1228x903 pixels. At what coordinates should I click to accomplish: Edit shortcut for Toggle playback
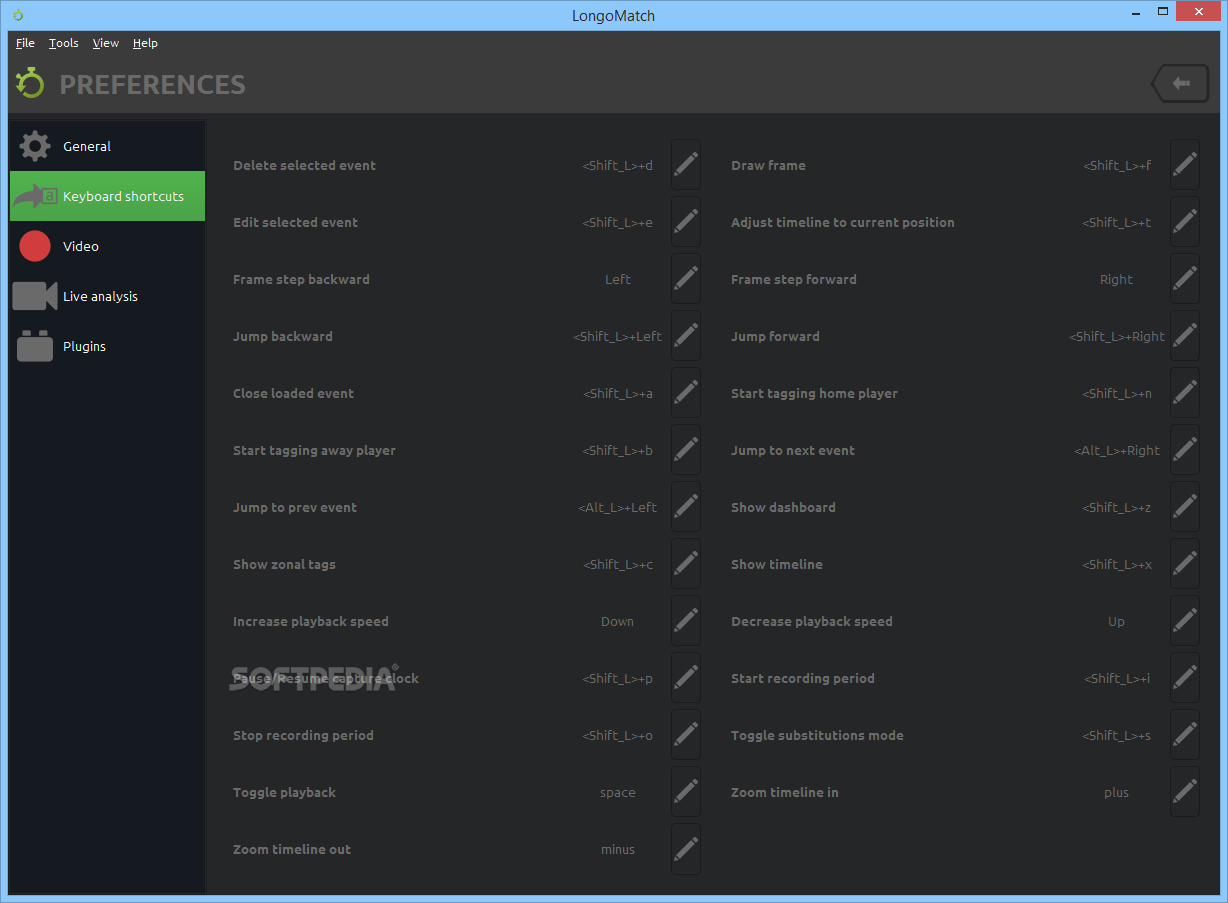pyautogui.click(x=686, y=792)
